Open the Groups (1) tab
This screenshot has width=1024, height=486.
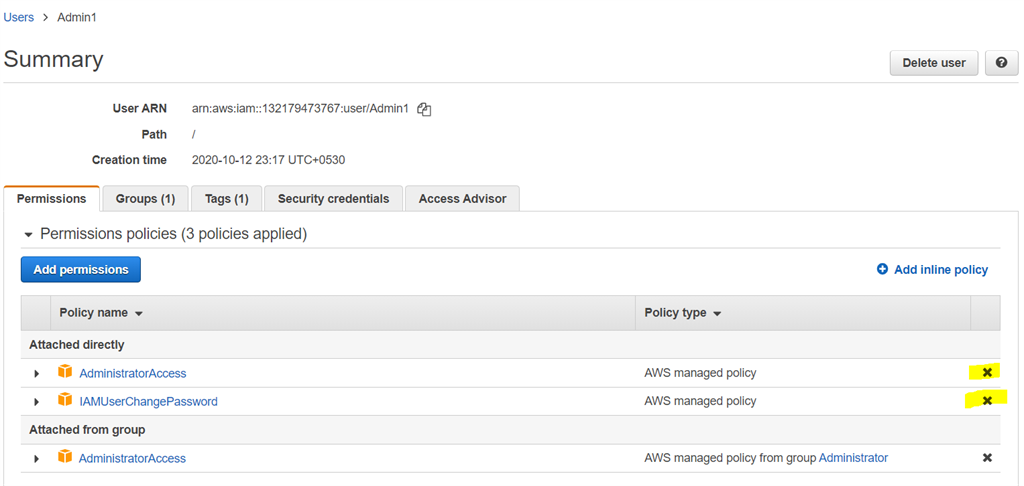(x=145, y=199)
